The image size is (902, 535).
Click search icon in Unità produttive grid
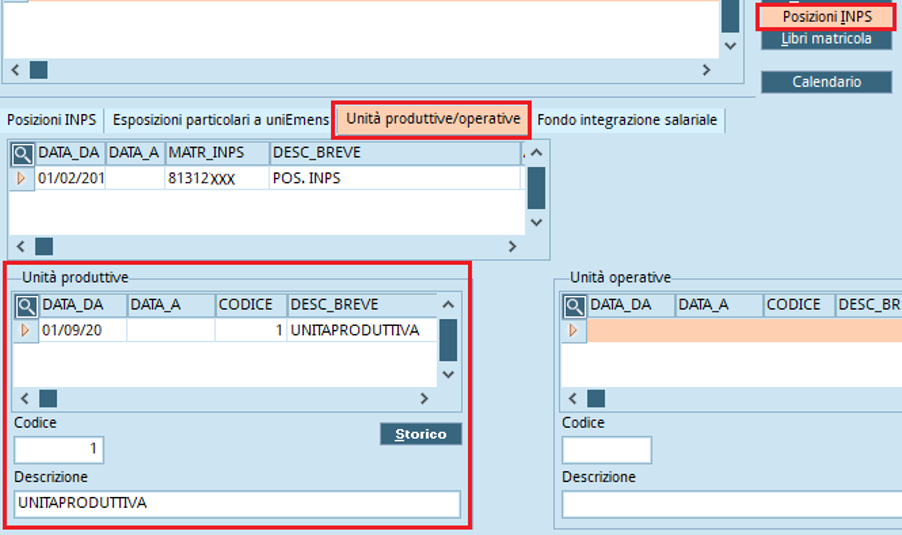pos(26,306)
